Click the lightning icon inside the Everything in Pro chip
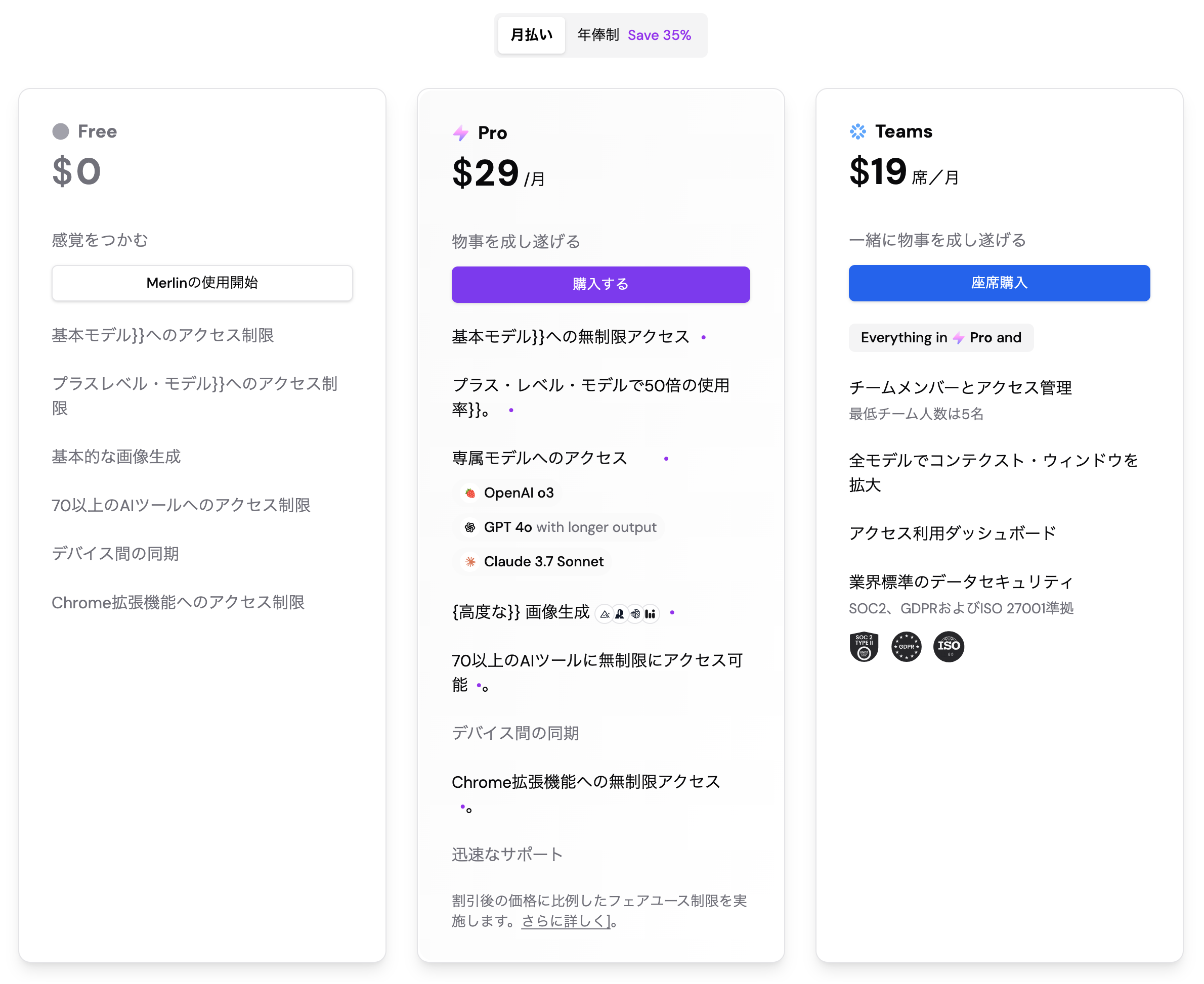The image size is (1204, 984). click(959, 338)
